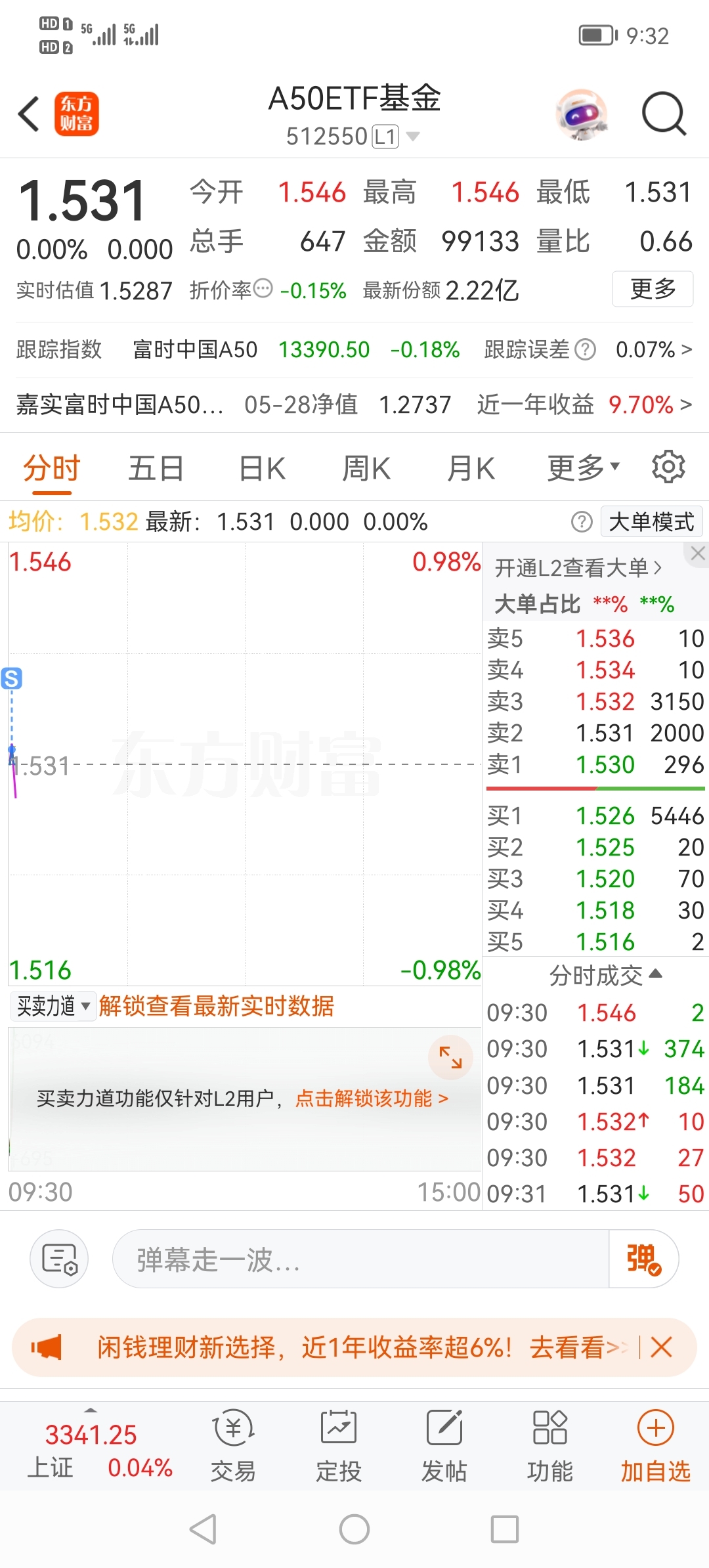Dismiss the 闲钱理财 banner X

pos(661,1347)
